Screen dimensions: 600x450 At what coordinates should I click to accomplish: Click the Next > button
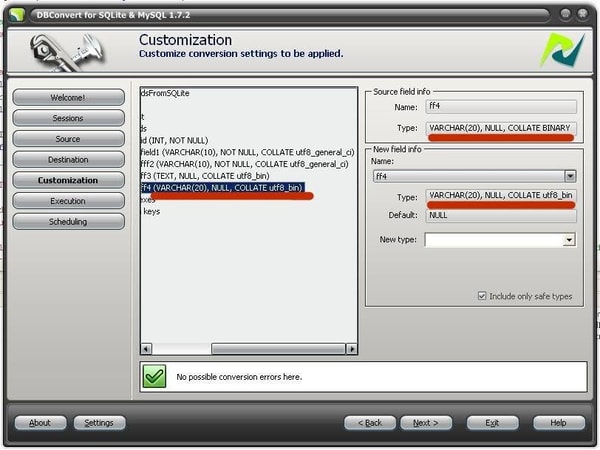click(426, 423)
